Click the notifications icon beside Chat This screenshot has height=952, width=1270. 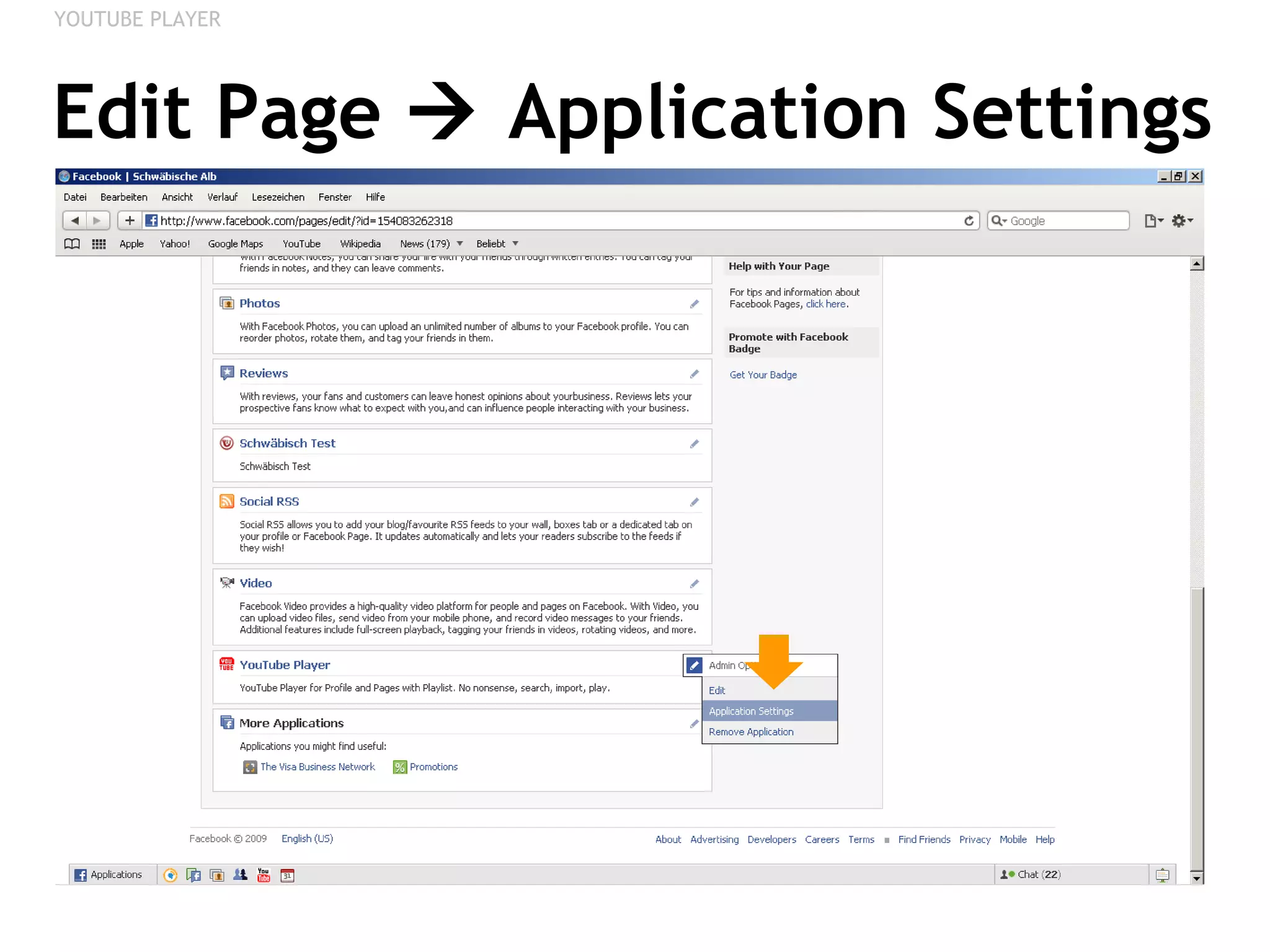pos(1162,875)
